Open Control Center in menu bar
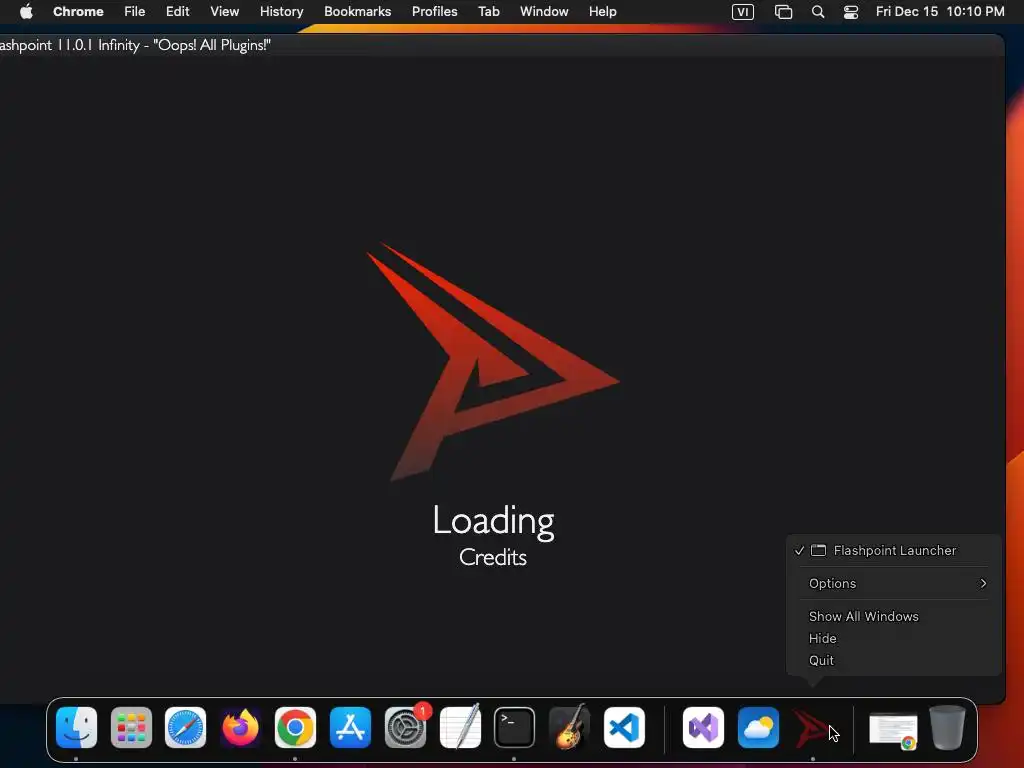The width and height of the screenshot is (1024, 768). pos(851,12)
